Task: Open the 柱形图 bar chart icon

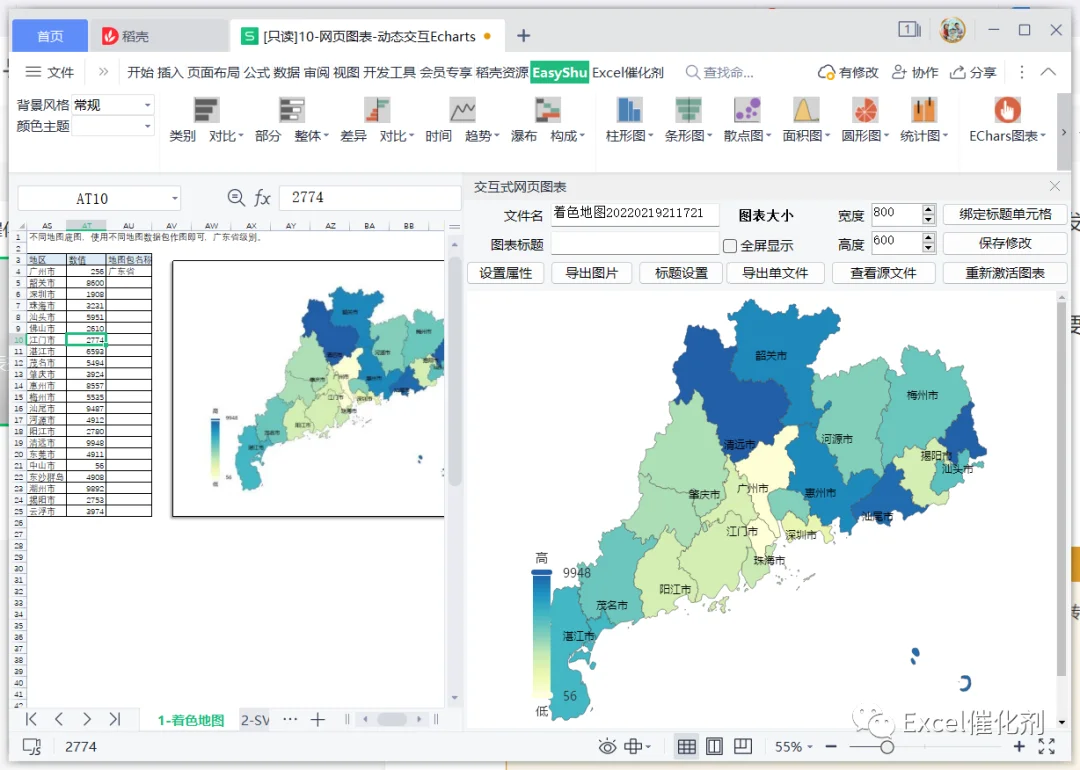Action: tap(629, 110)
